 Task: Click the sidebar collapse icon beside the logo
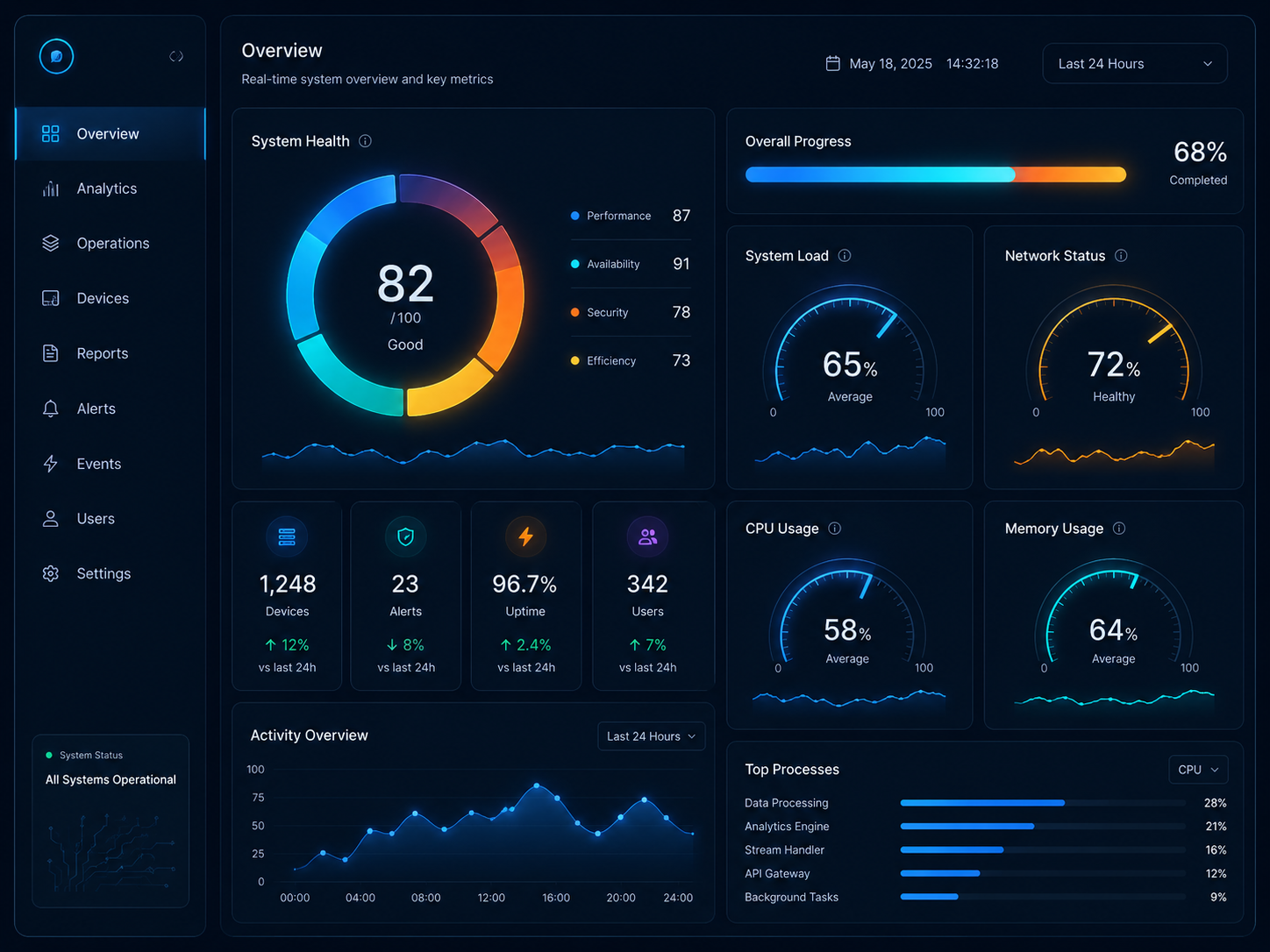pos(176,56)
